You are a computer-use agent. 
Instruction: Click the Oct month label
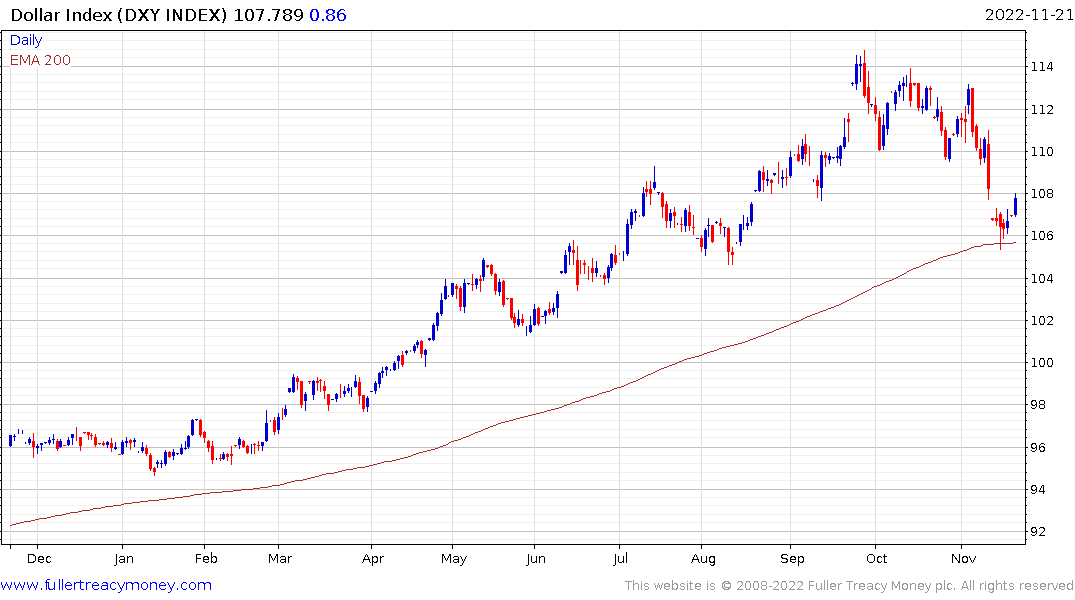click(x=877, y=559)
